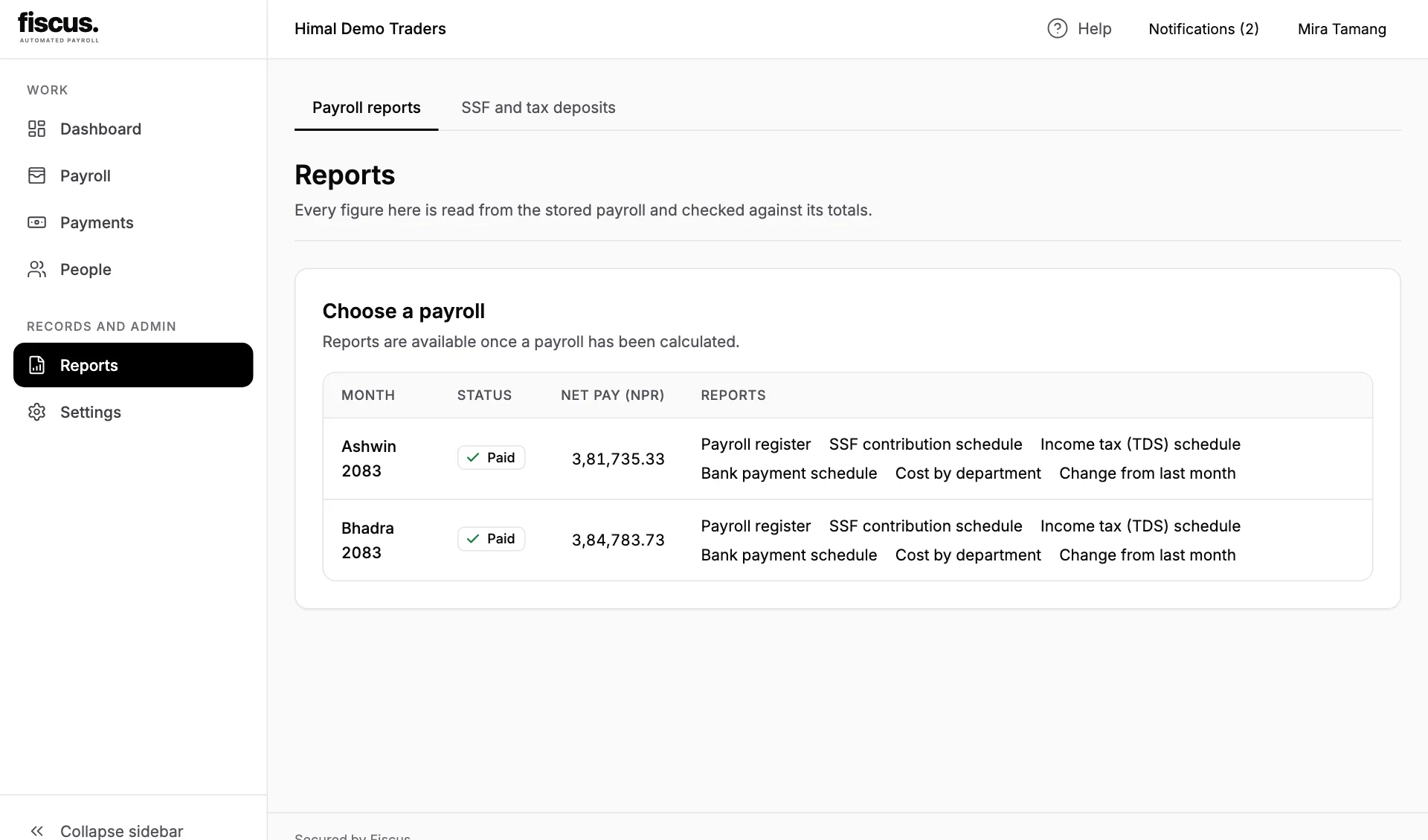
Task: Open Settings from the sidebar
Action: [x=133, y=412]
